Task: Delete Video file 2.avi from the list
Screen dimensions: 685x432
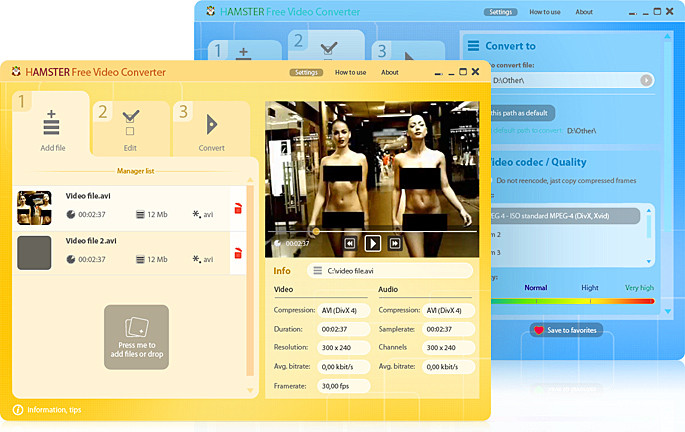Action: [238, 253]
